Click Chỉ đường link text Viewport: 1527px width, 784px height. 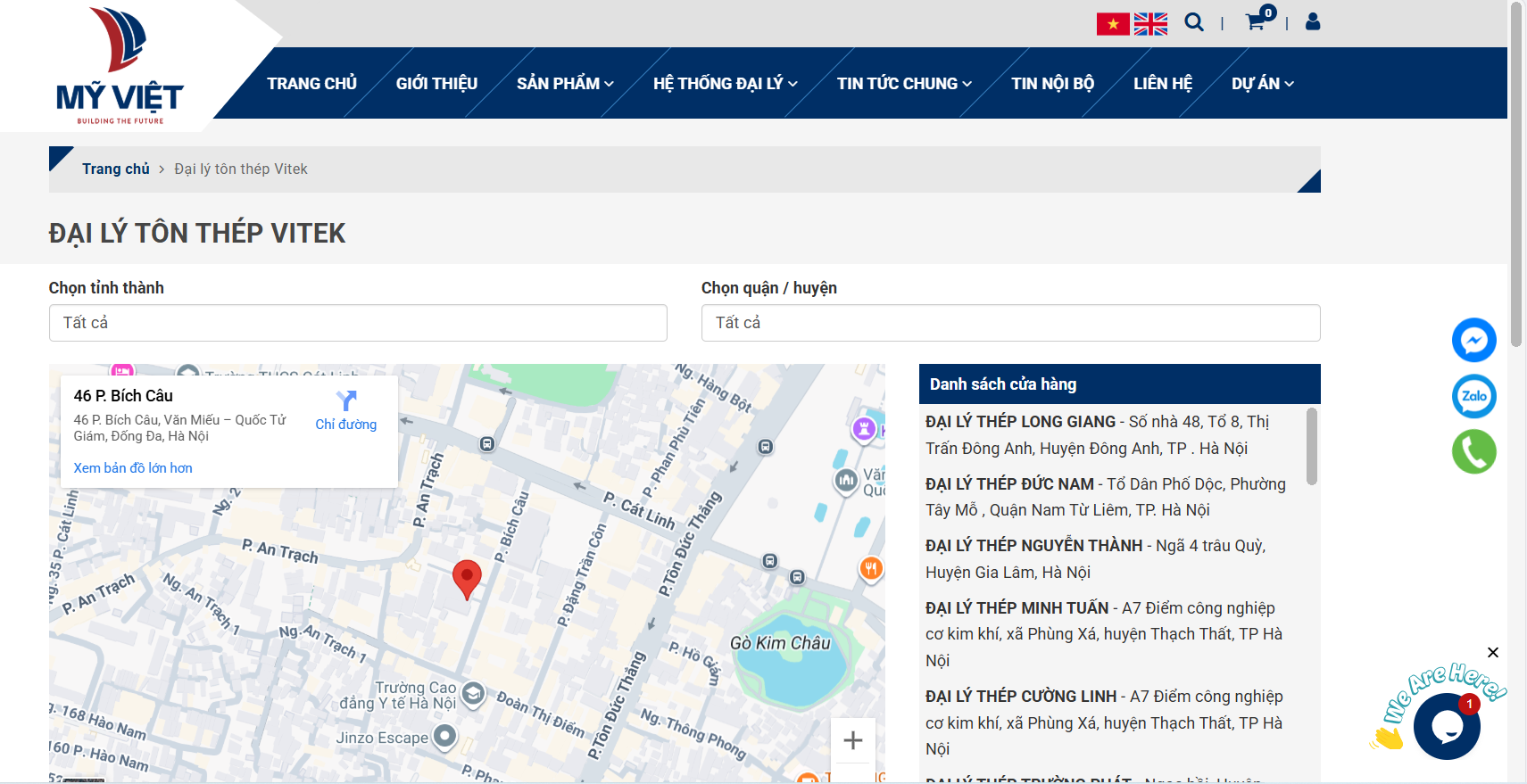tap(346, 425)
